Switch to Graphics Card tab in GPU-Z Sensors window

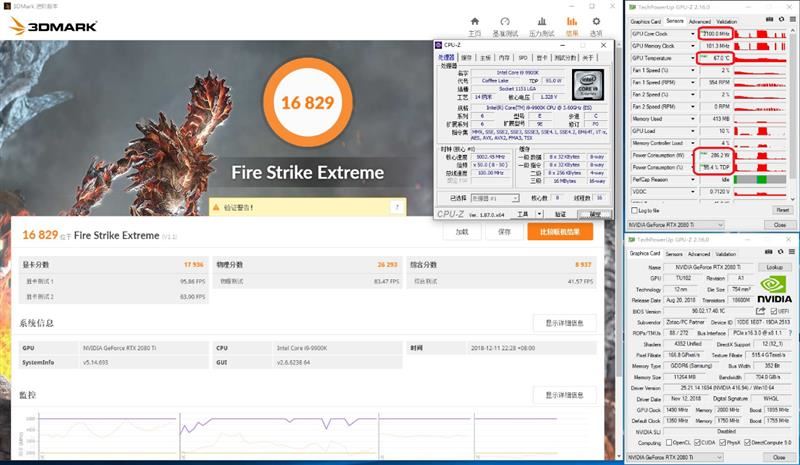(645, 21)
